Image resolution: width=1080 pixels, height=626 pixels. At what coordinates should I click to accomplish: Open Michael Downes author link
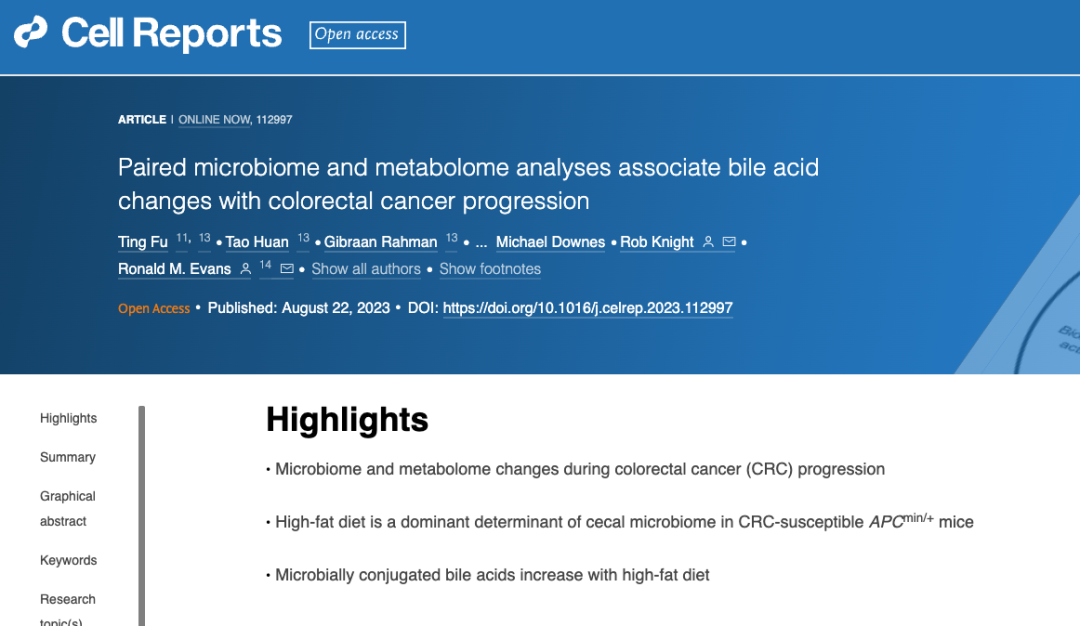(x=550, y=242)
